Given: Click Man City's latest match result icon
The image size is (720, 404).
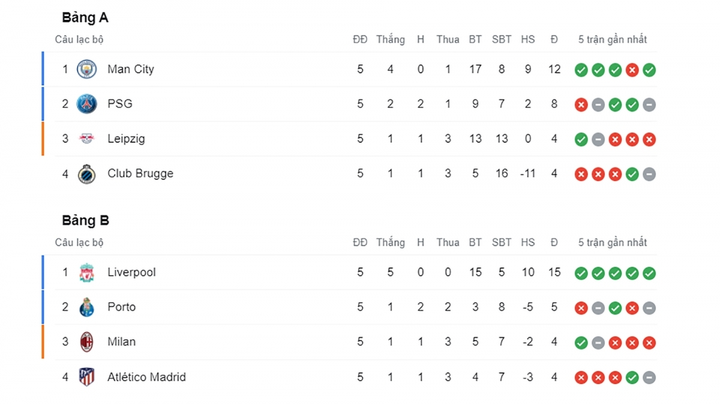Looking at the screenshot, I should pos(649,70).
